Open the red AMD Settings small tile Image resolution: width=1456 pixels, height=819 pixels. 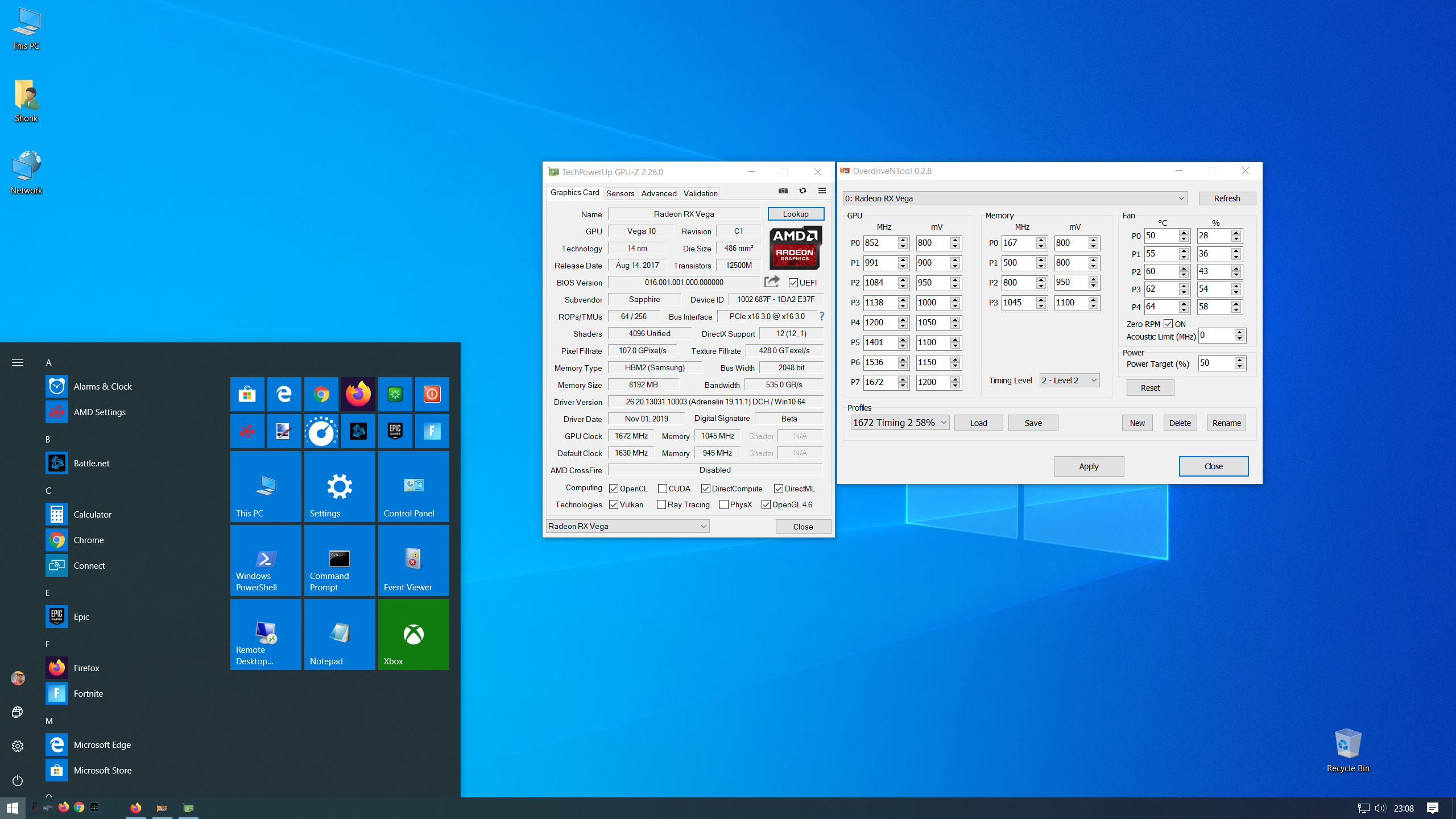point(247,431)
